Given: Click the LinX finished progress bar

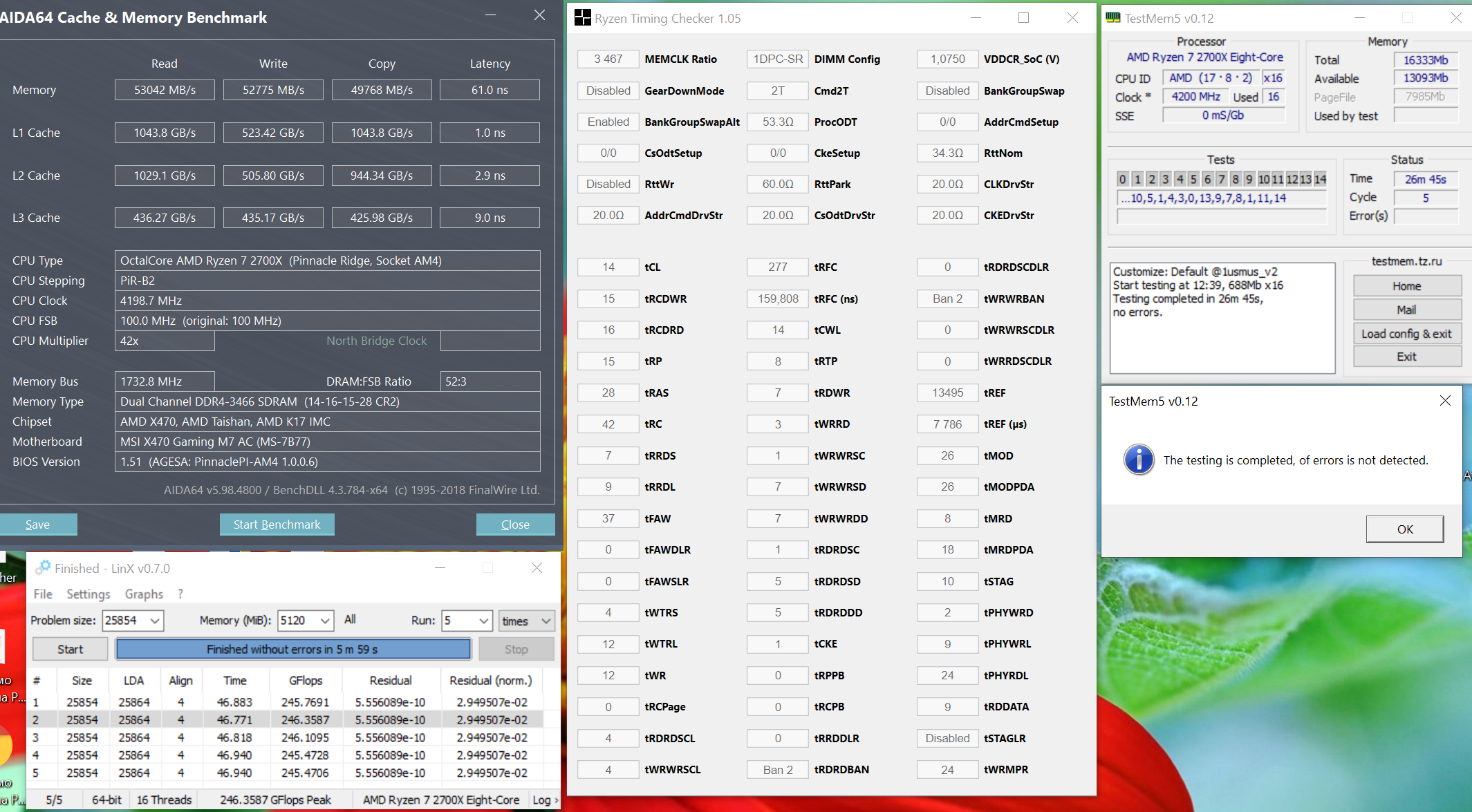Looking at the screenshot, I should point(293,650).
